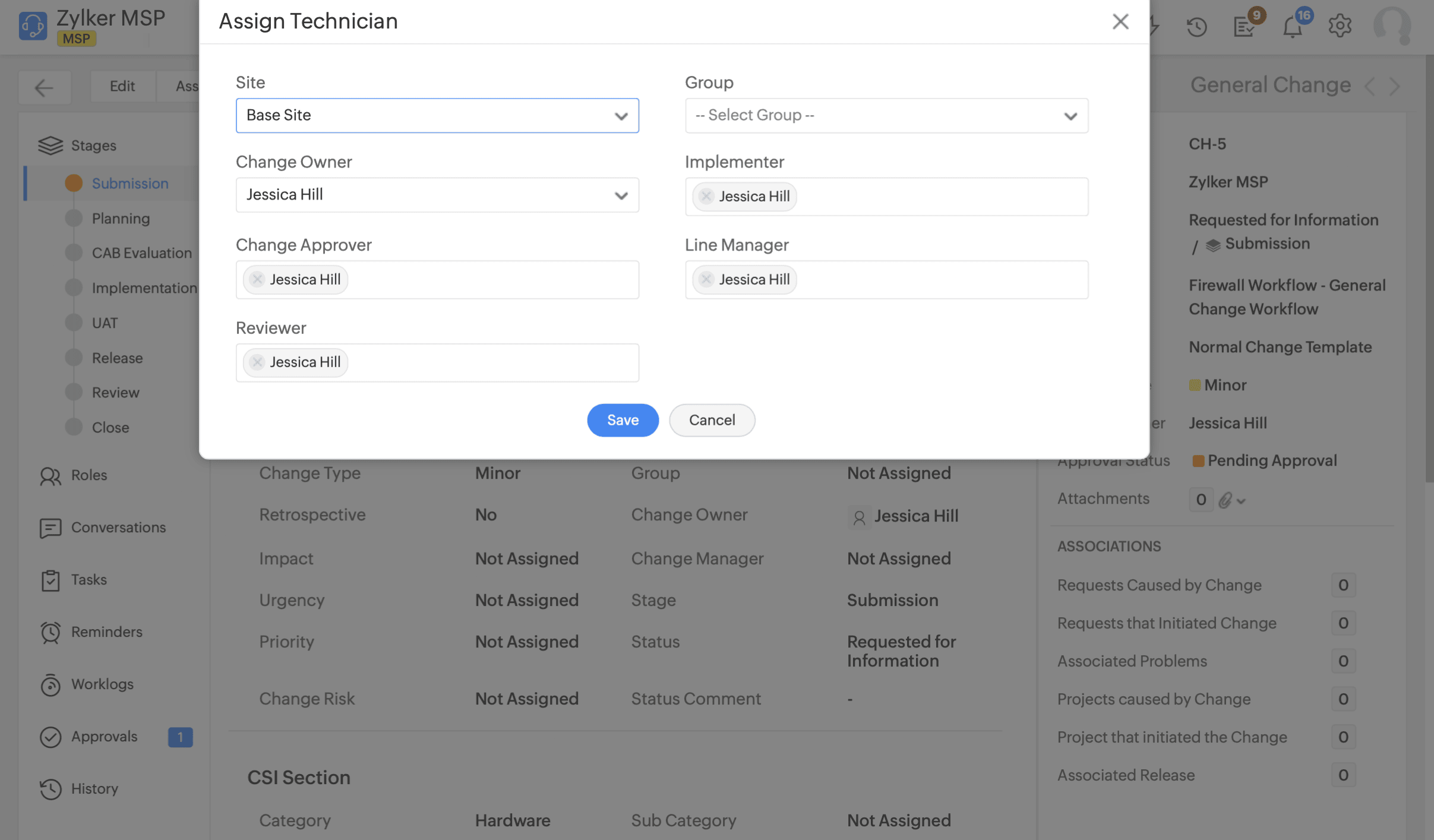1434x840 pixels.
Task: Remove Jessica Hill from Reviewer field
Action: point(257,362)
